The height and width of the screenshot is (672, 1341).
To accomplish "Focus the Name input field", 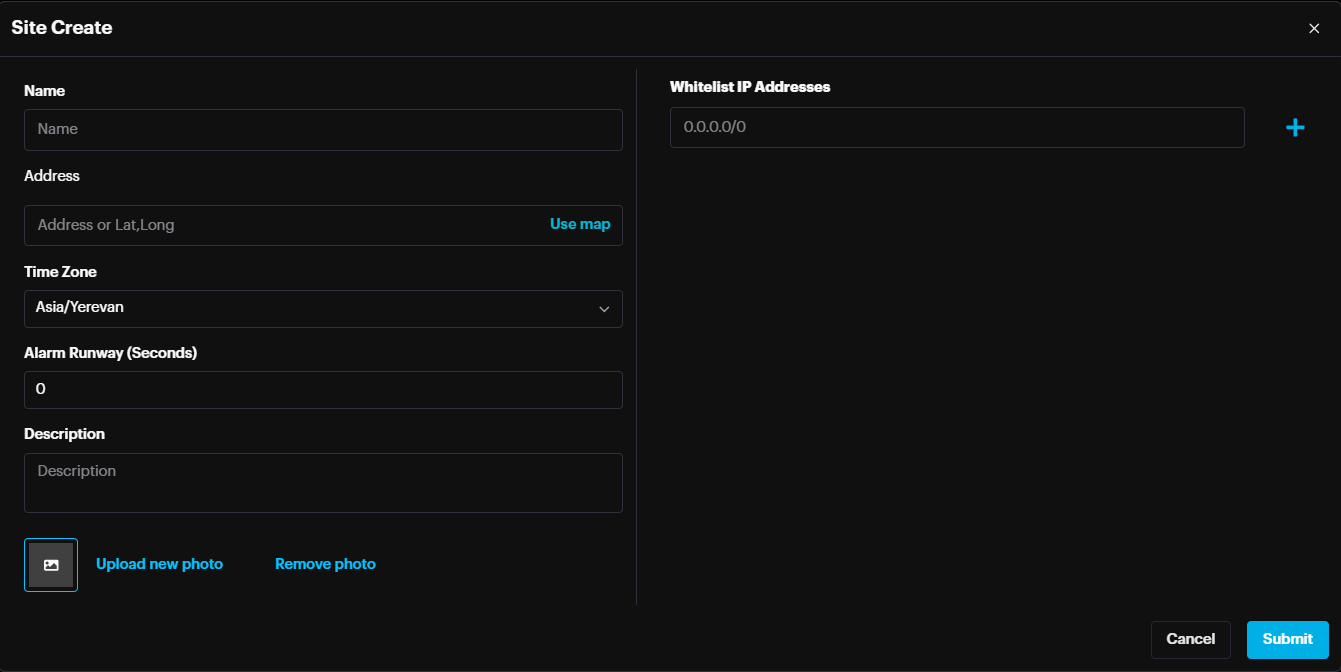I will tap(322, 130).
